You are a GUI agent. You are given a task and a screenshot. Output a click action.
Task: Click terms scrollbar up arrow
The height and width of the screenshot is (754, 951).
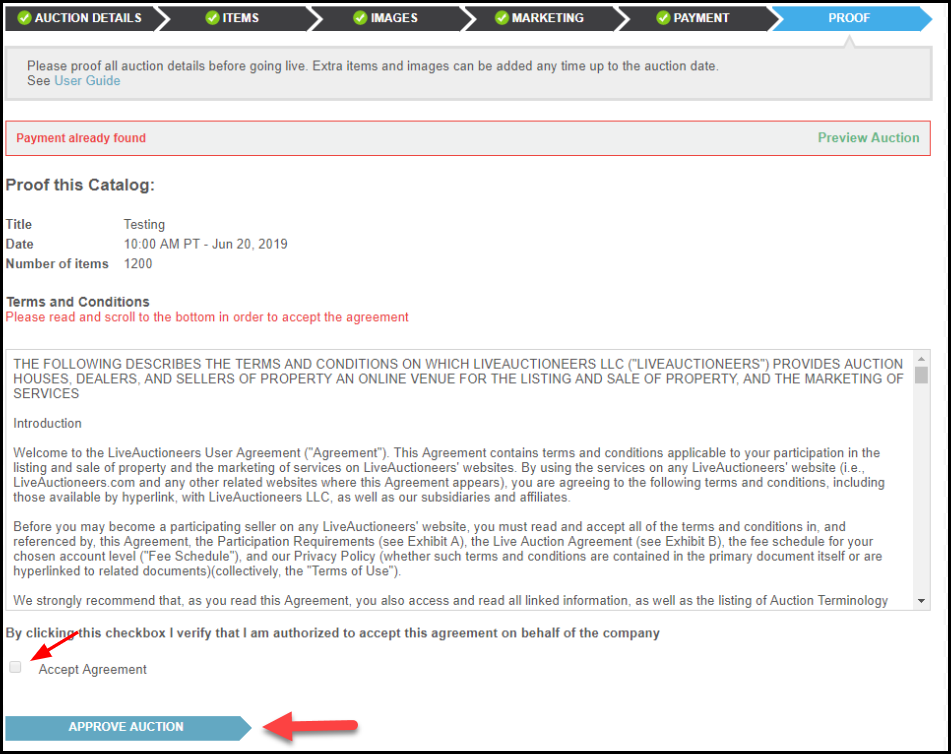tap(921, 359)
